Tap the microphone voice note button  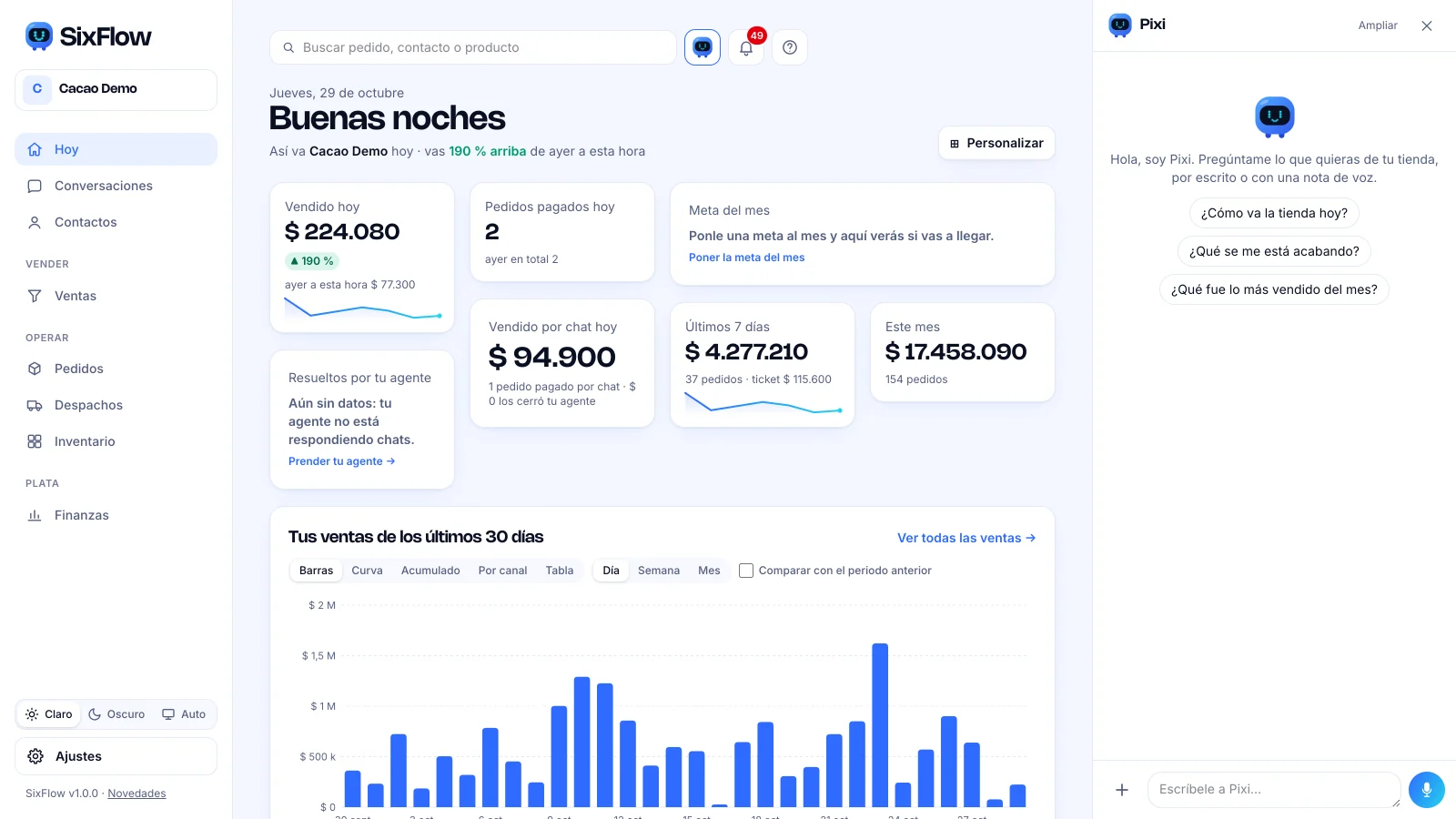point(1426,790)
